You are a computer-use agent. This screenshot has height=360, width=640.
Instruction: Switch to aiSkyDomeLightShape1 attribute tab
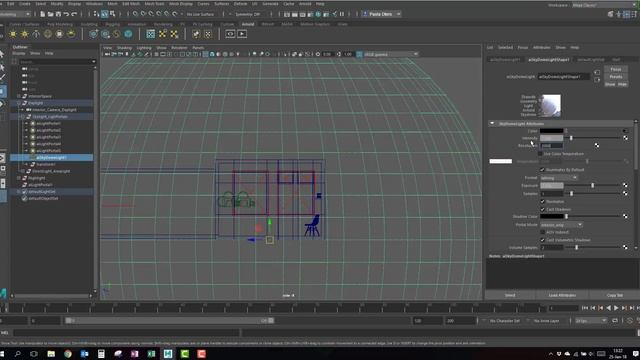pos(548,60)
